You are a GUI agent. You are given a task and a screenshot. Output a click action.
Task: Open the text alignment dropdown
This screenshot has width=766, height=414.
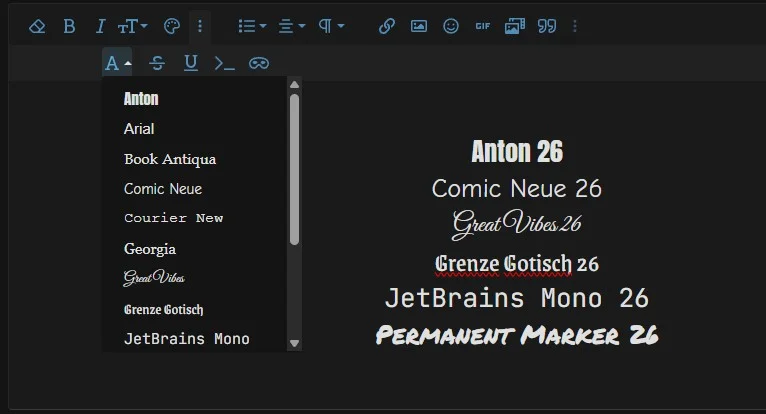[x=292, y=26]
